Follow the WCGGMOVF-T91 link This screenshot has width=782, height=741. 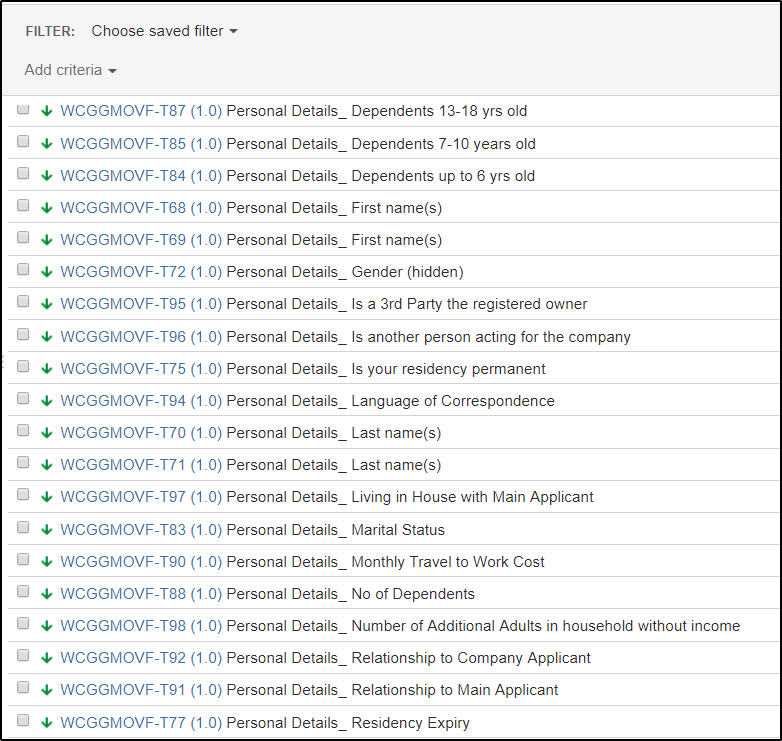141,690
